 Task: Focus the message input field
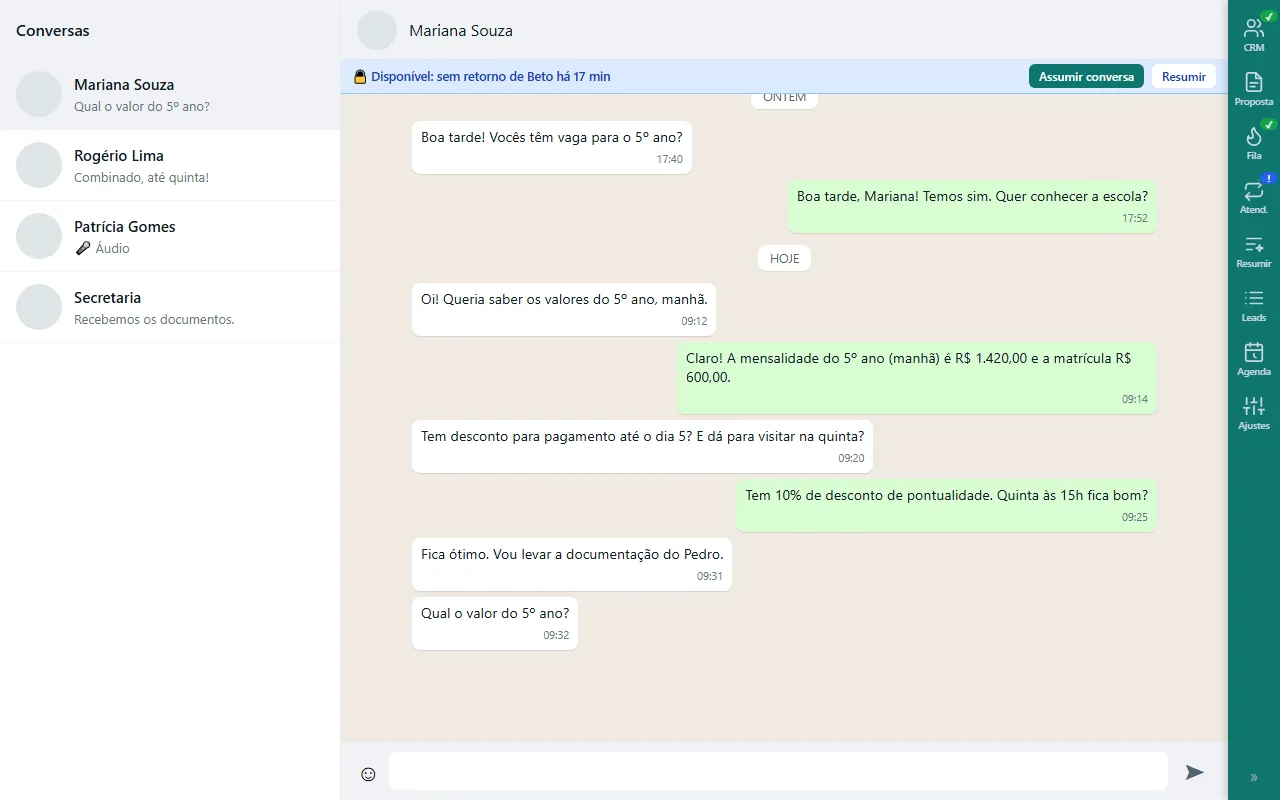pyautogui.click(x=778, y=771)
